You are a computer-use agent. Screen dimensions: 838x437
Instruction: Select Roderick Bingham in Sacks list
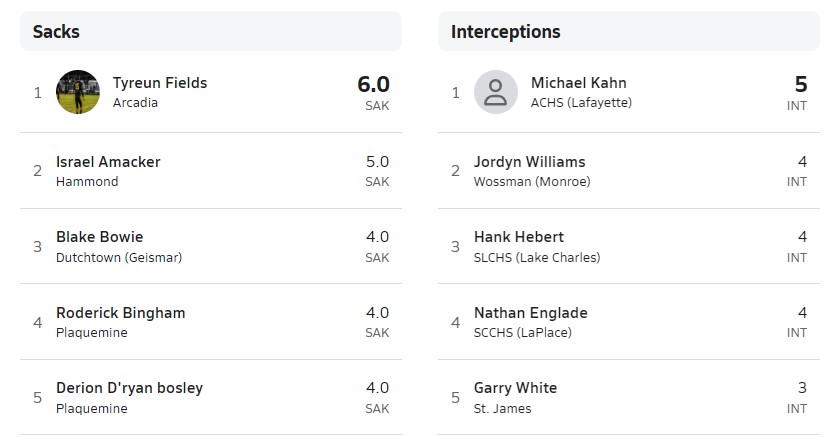click(121, 313)
